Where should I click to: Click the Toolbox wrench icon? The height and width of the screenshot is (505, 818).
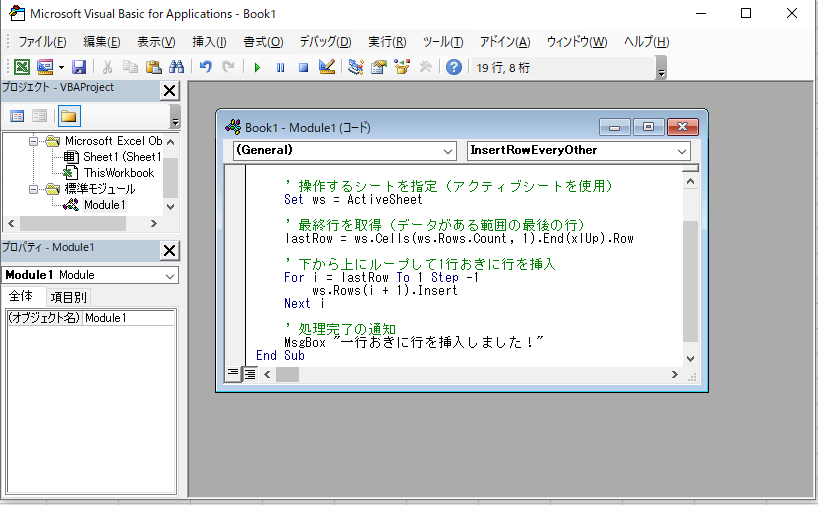(x=425, y=67)
